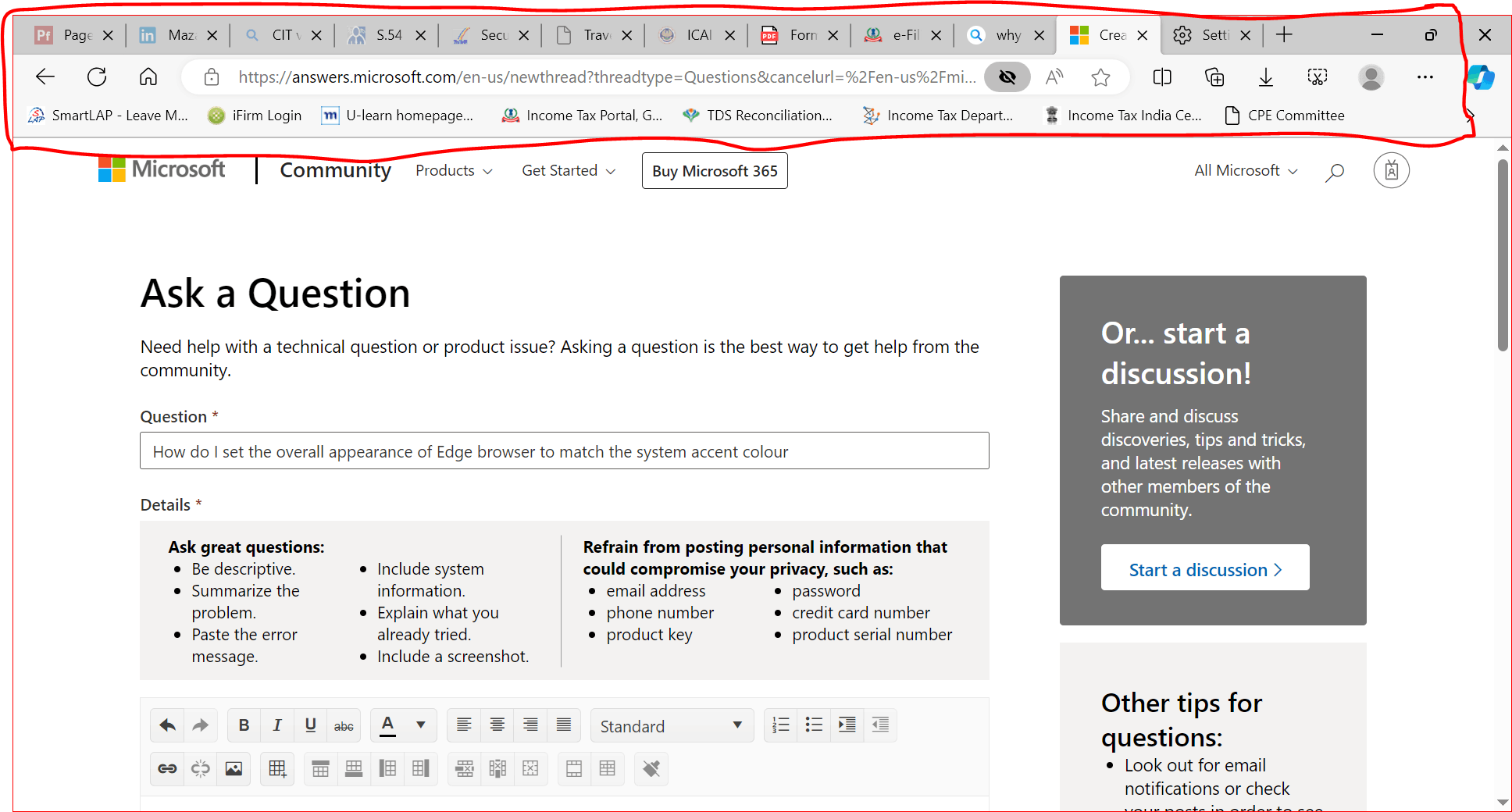Click into the Question text field

565,451
